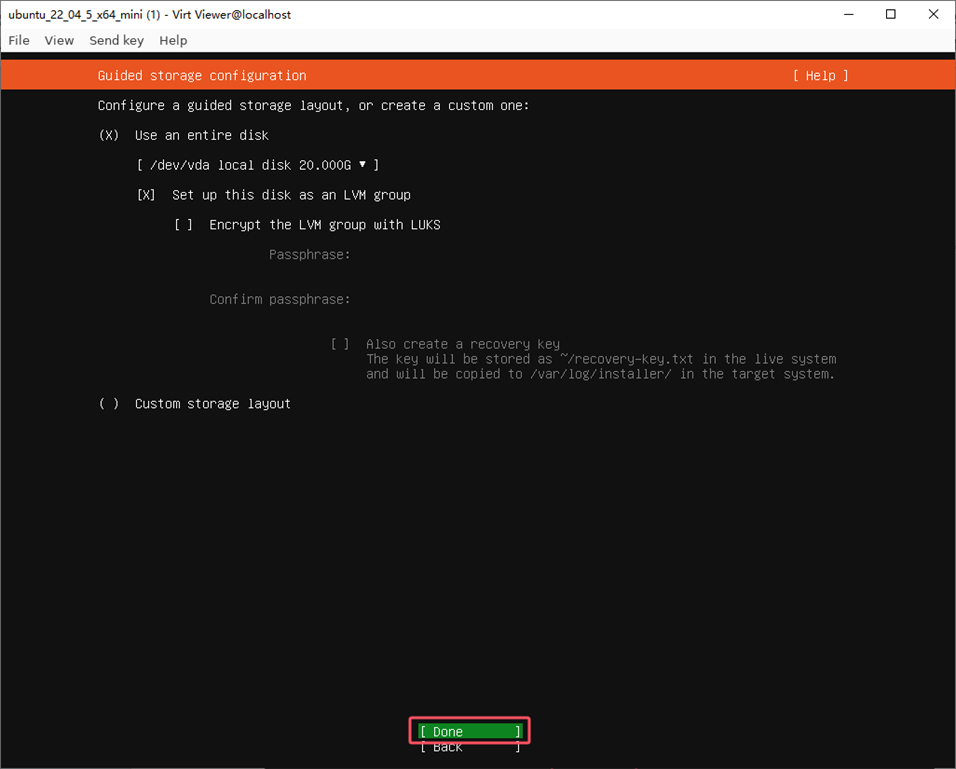Open the Help menu in Virt Viewer
The image size is (956, 769).
(x=173, y=40)
